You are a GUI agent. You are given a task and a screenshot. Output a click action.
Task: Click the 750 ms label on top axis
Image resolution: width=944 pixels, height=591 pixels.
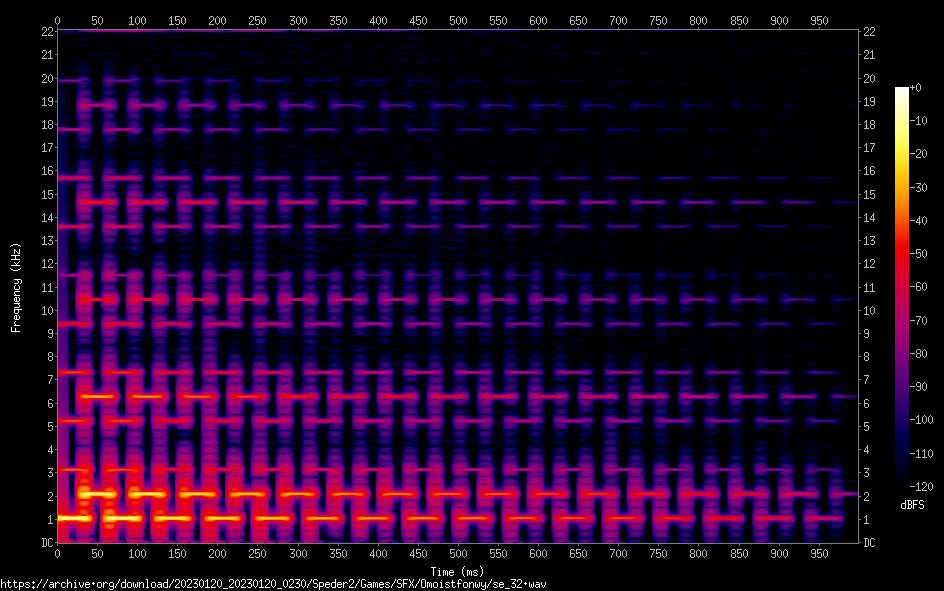pos(658,20)
